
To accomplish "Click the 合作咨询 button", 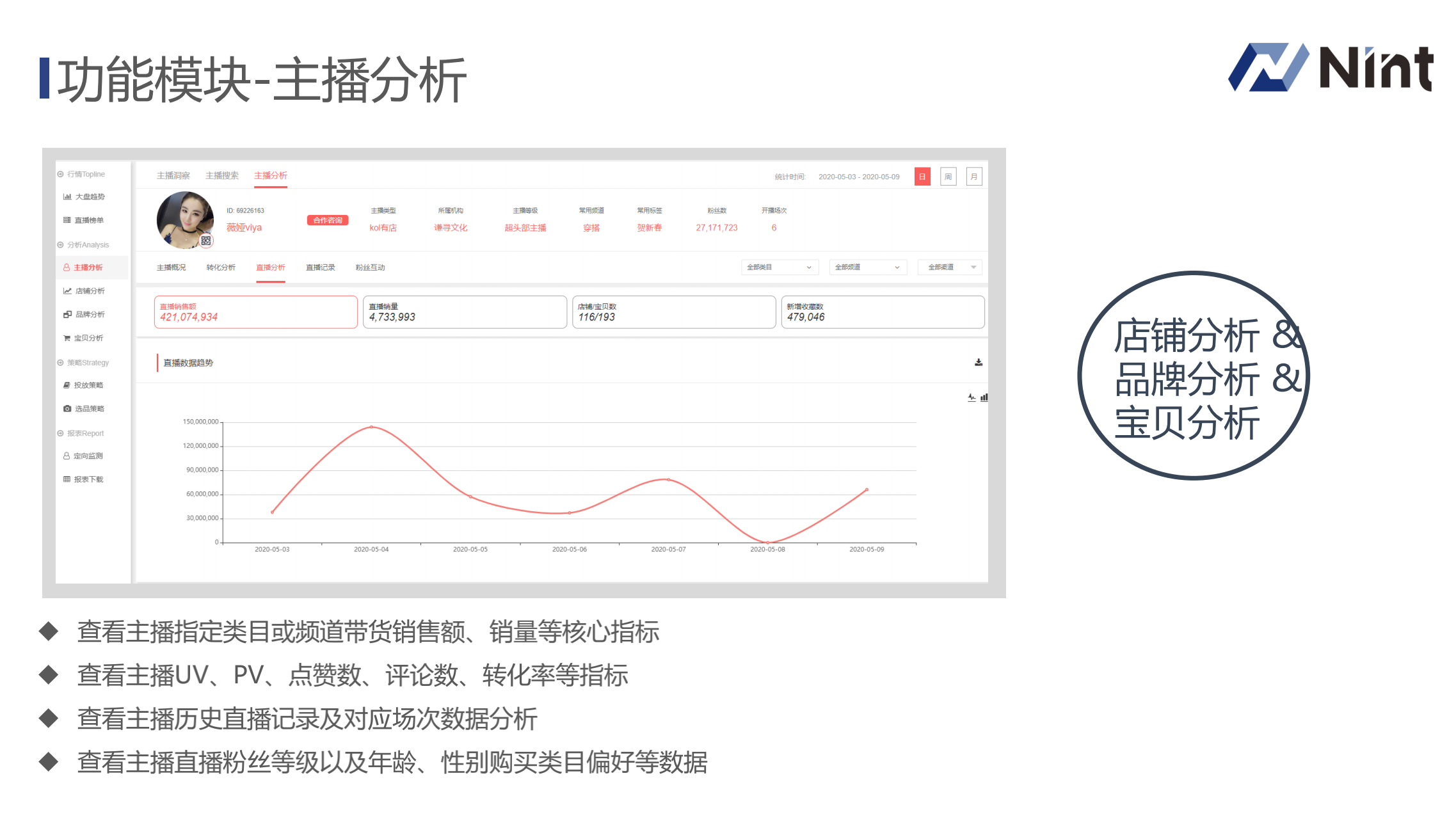I will pyautogui.click(x=328, y=220).
